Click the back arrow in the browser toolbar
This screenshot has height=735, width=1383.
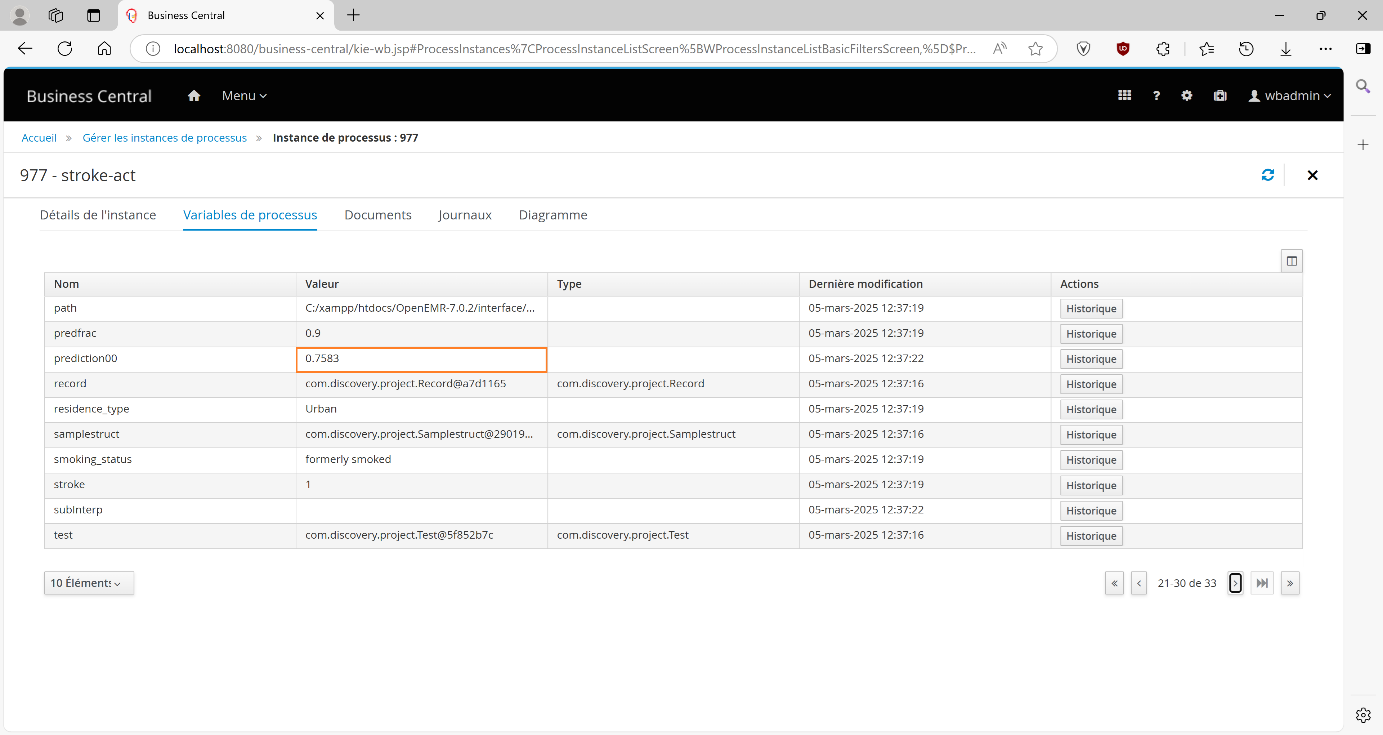pyautogui.click(x=24, y=48)
